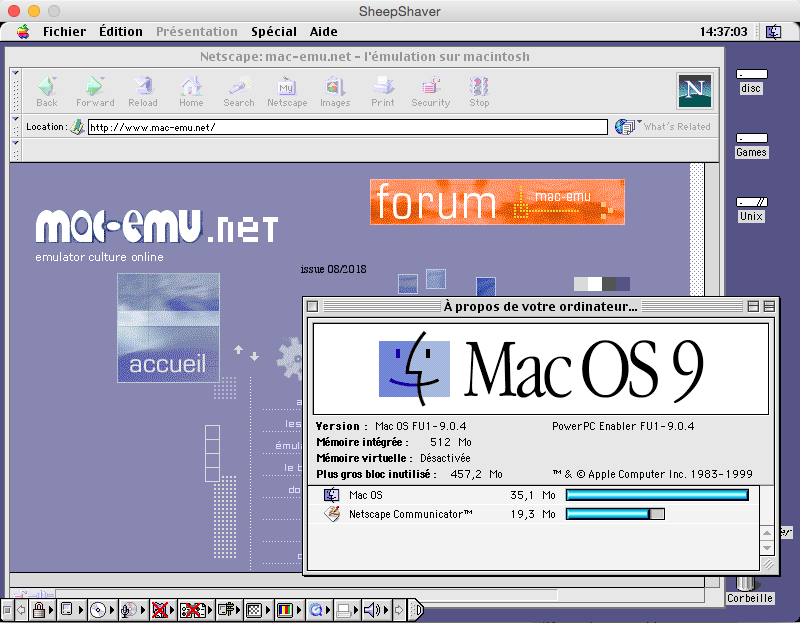Reload the current page in Netscape
Screen dimensions: 800x623
pos(143,92)
